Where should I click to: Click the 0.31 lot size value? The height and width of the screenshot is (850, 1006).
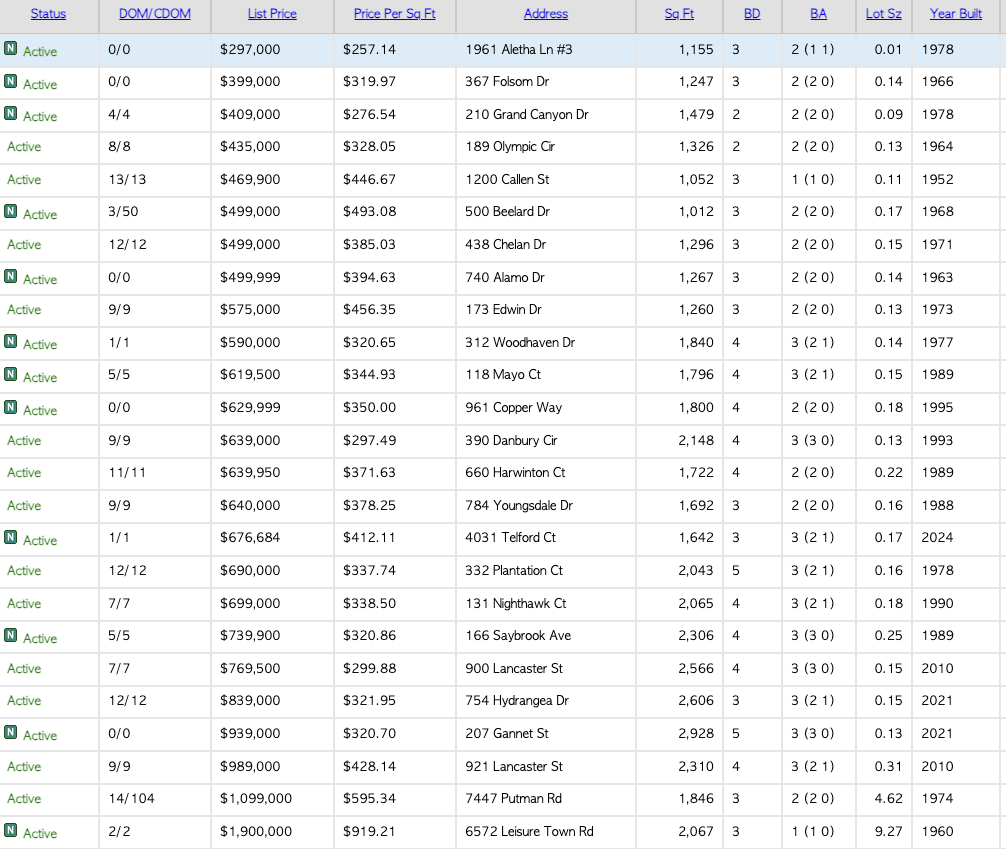(x=889, y=766)
